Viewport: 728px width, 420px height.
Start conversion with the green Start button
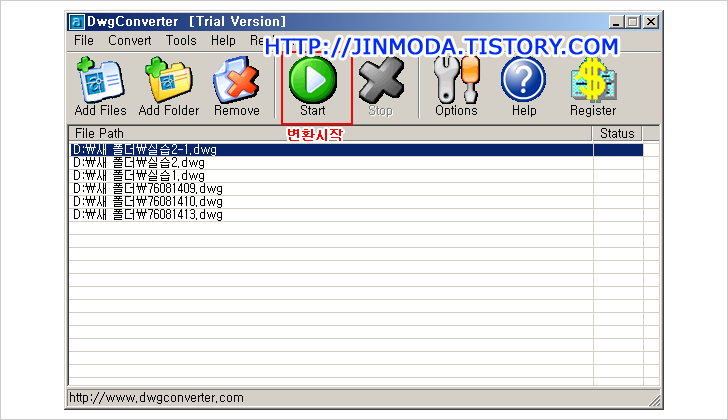pyautogui.click(x=312, y=87)
